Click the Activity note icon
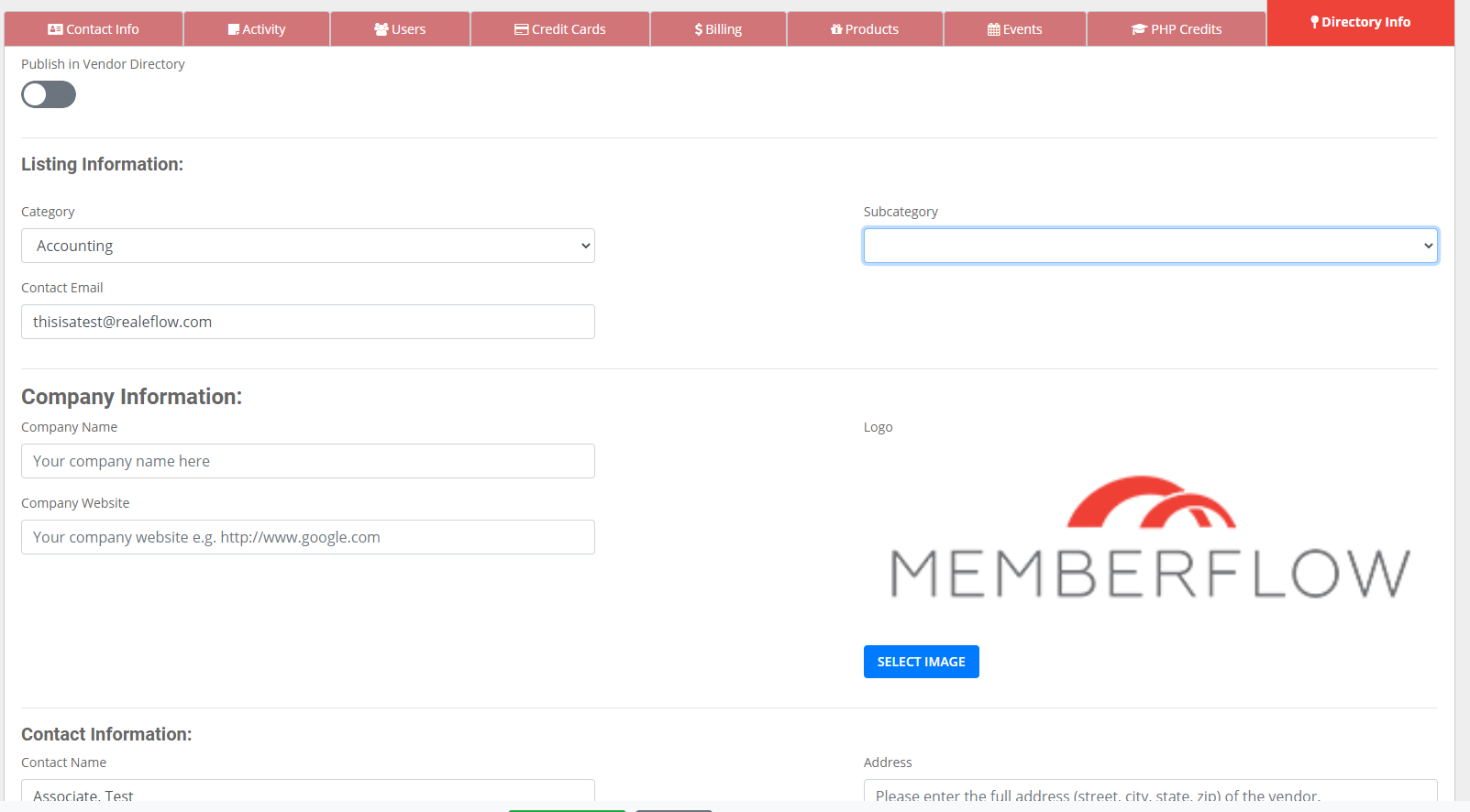The height and width of the screenshot is (812, 1470). (234, 29)
